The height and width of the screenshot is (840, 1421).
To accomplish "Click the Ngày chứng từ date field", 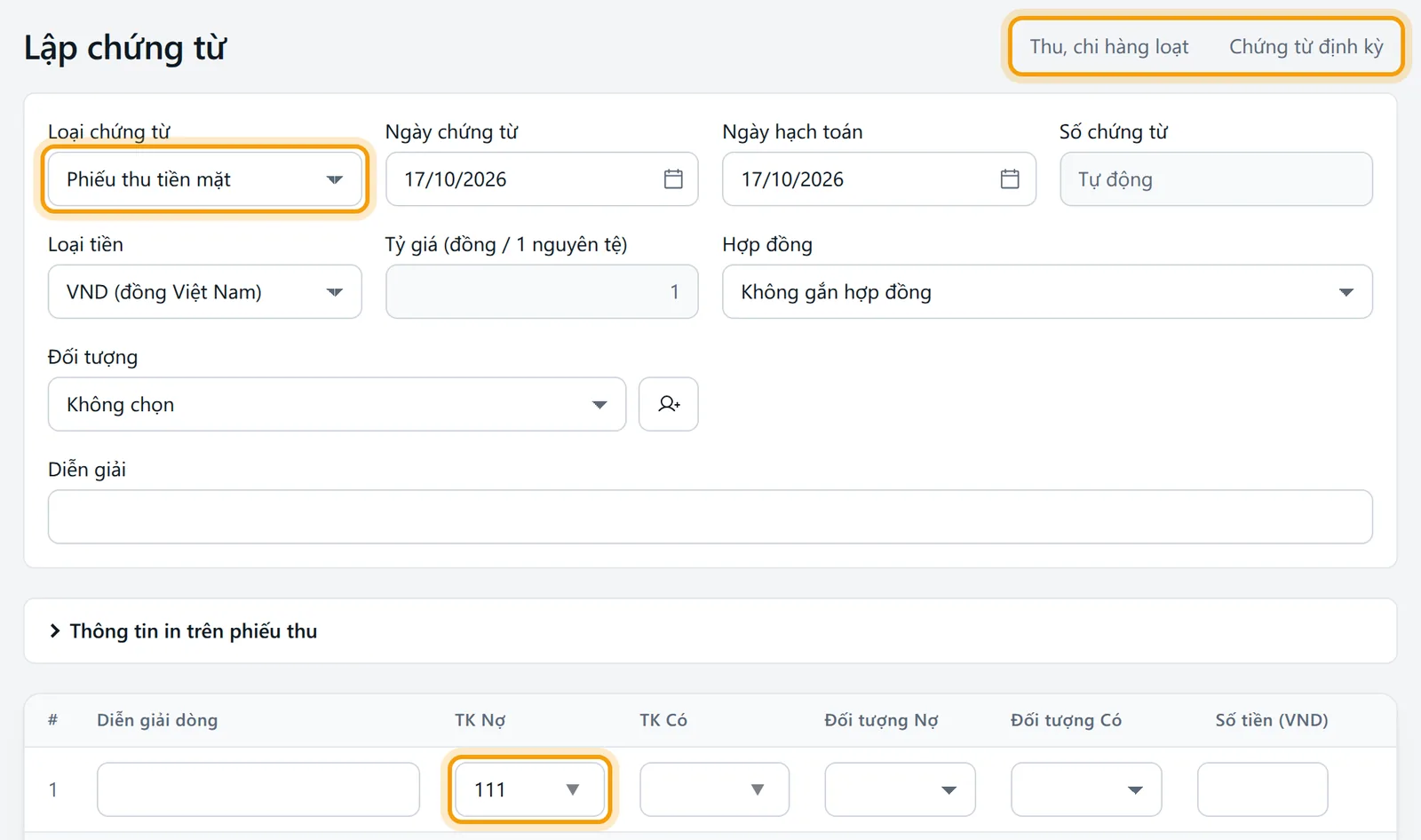I will coord(542,179).
